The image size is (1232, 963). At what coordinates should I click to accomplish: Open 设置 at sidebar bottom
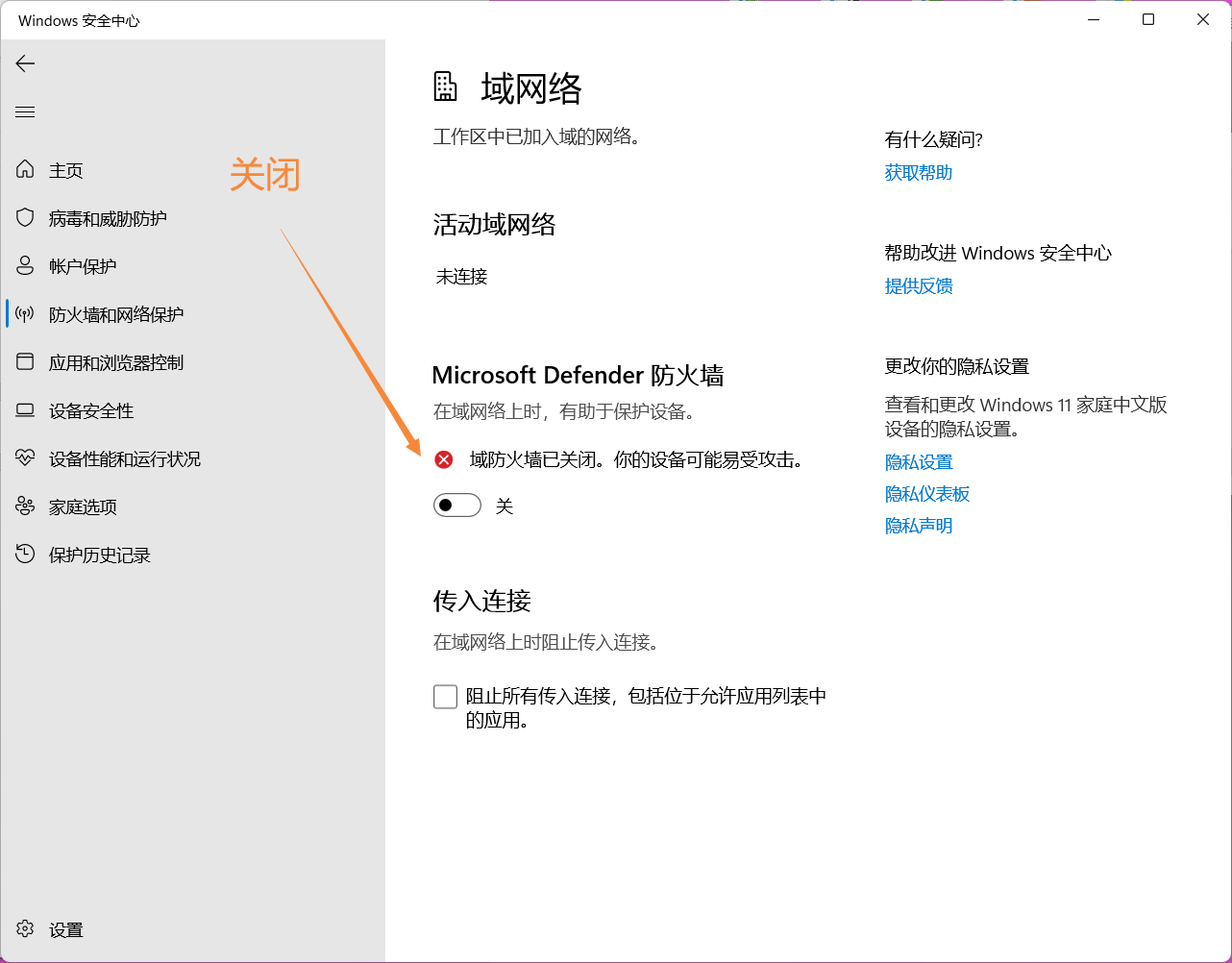tap(66, 929)
